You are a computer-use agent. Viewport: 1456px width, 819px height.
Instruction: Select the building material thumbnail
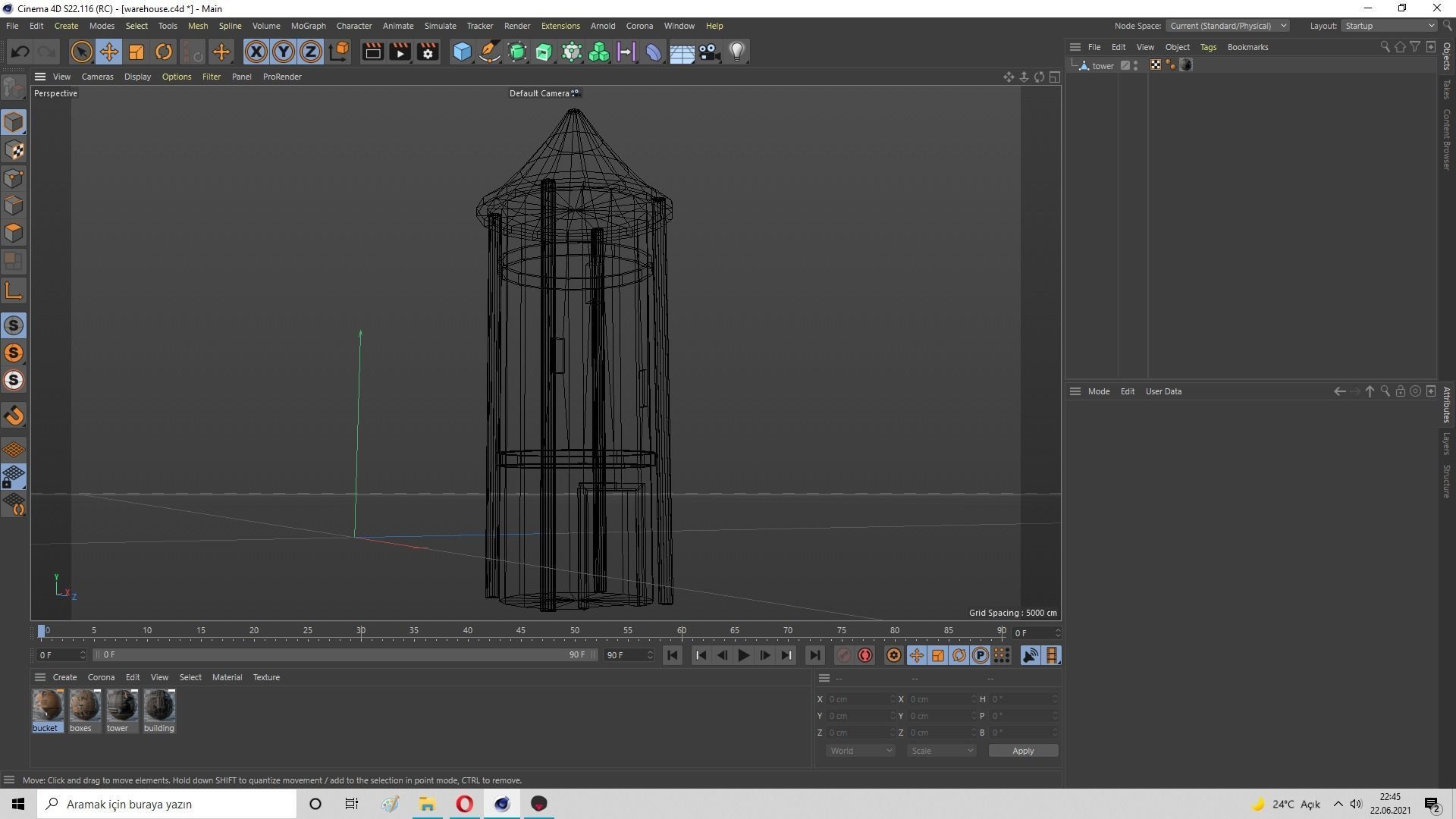(159, 711)
